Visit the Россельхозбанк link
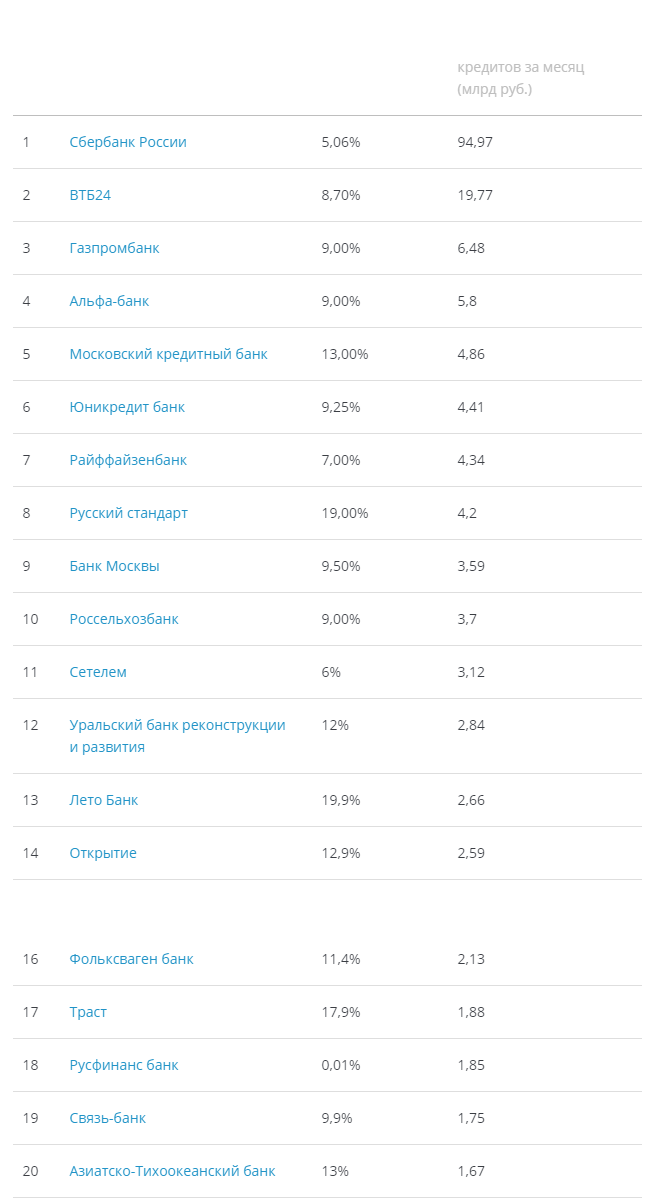 click(124, 619)
